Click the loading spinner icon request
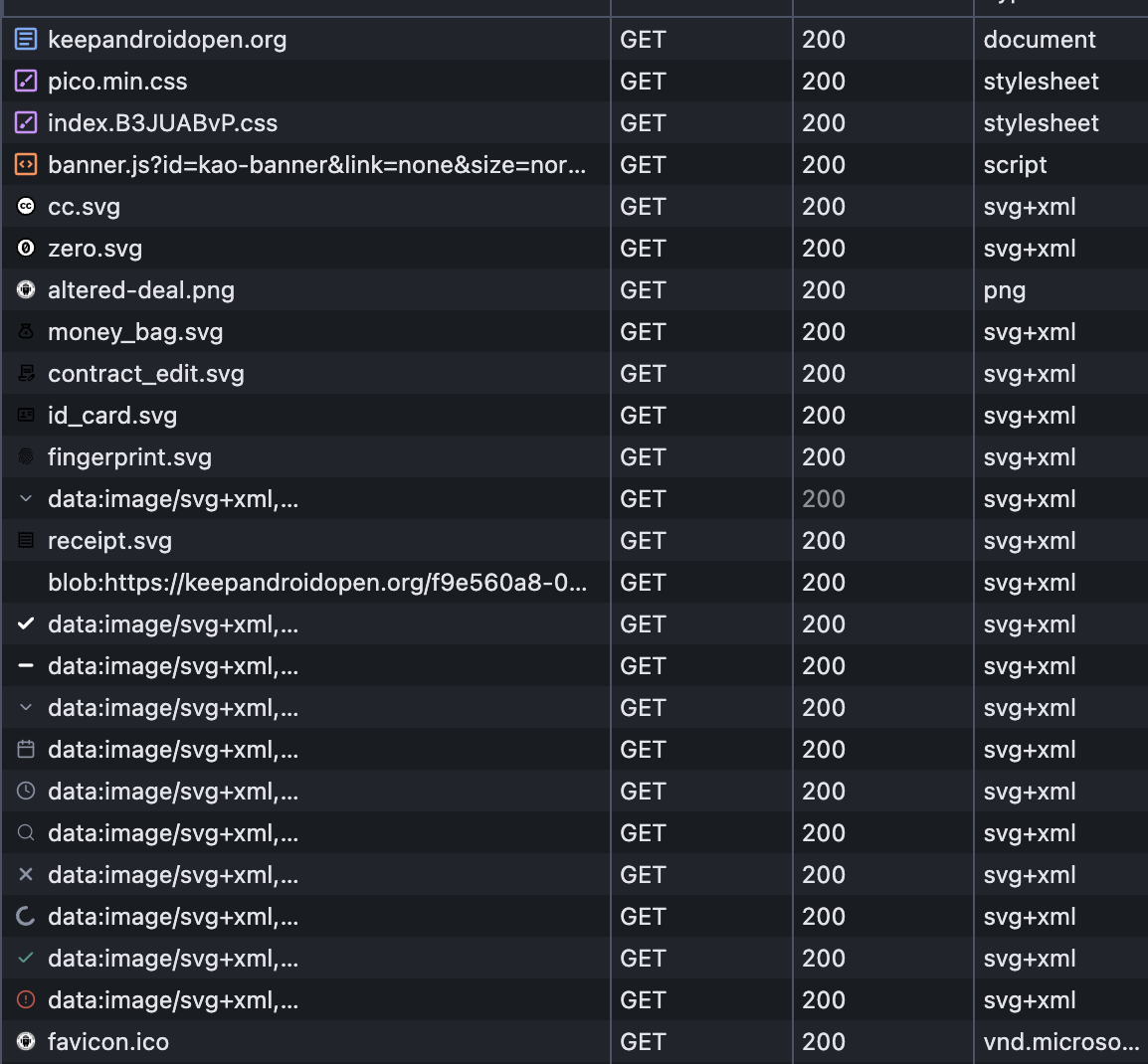1148x1064 pixels. (x=26, y=917)
